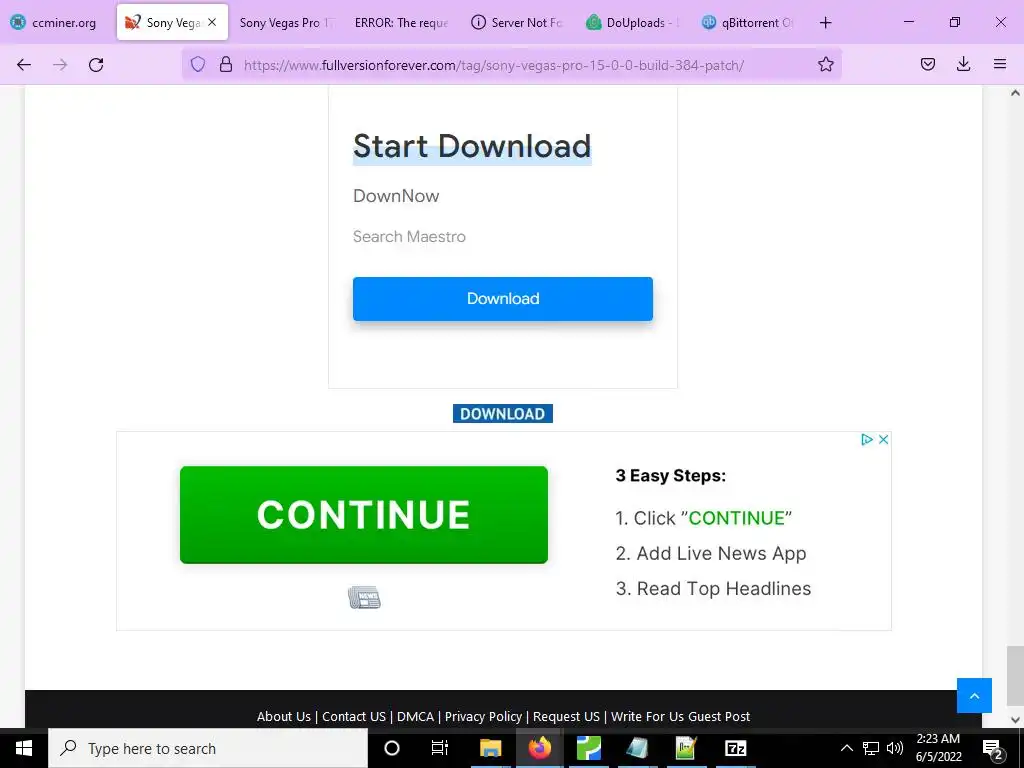The width and height of the screenshot is (1024, 768).
Task: Click the forward navigation arrow
Action: [x=60, y=65]
